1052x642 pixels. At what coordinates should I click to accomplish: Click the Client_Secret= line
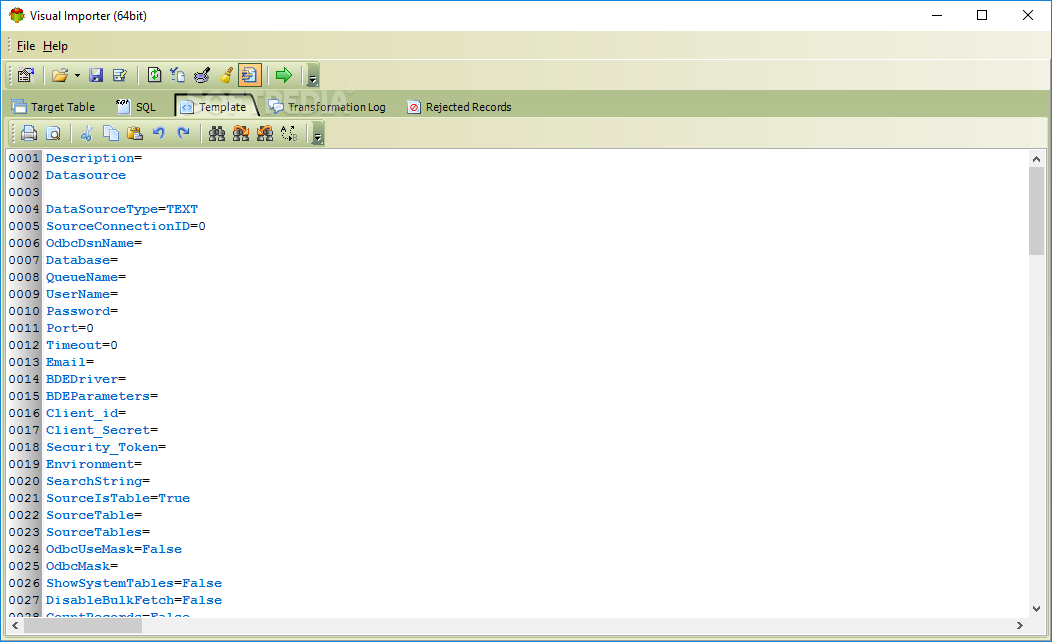point(102,430)
